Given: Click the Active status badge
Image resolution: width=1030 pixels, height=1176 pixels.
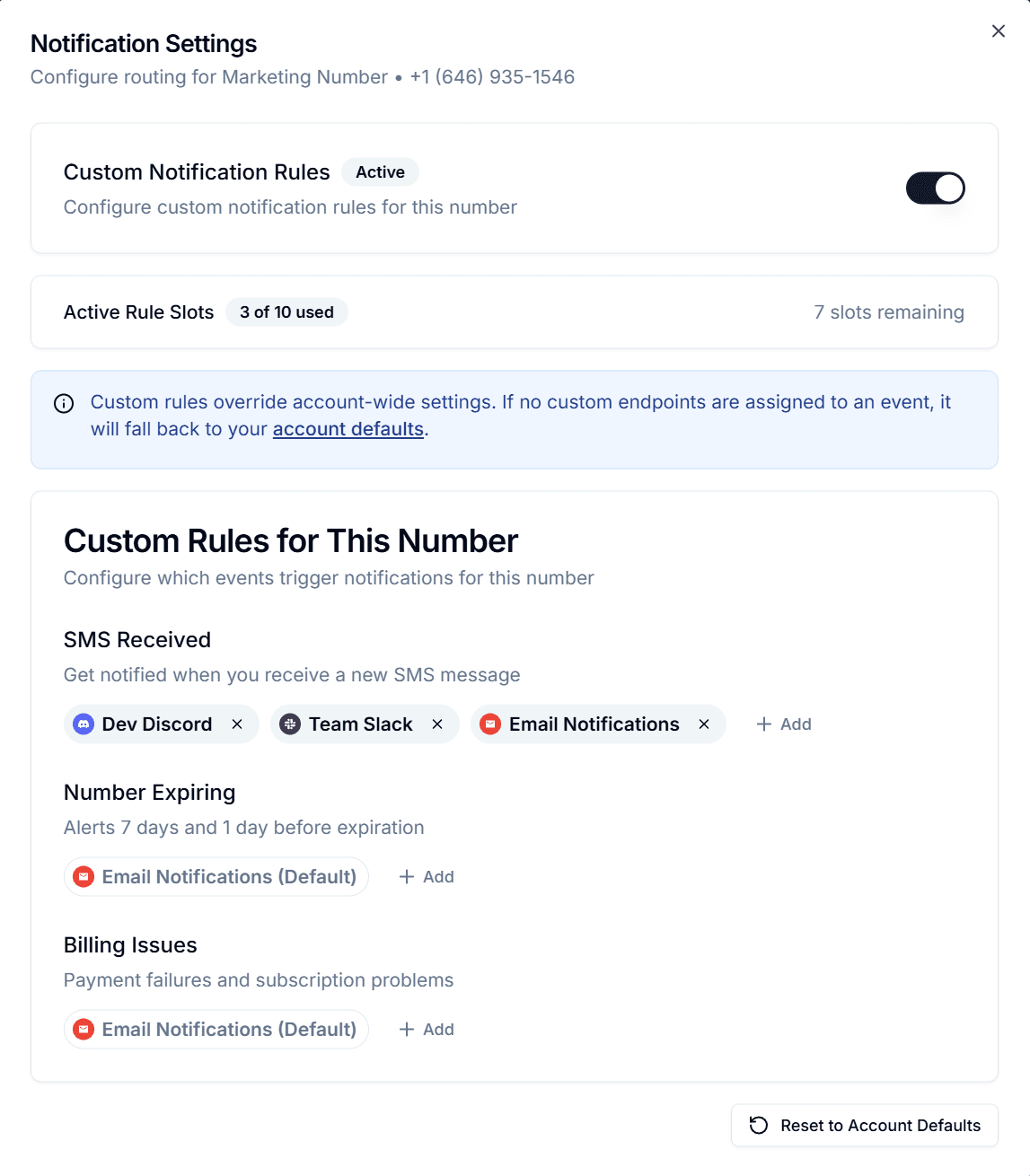Looking at the screenshot, I should (x=380, y=171).
